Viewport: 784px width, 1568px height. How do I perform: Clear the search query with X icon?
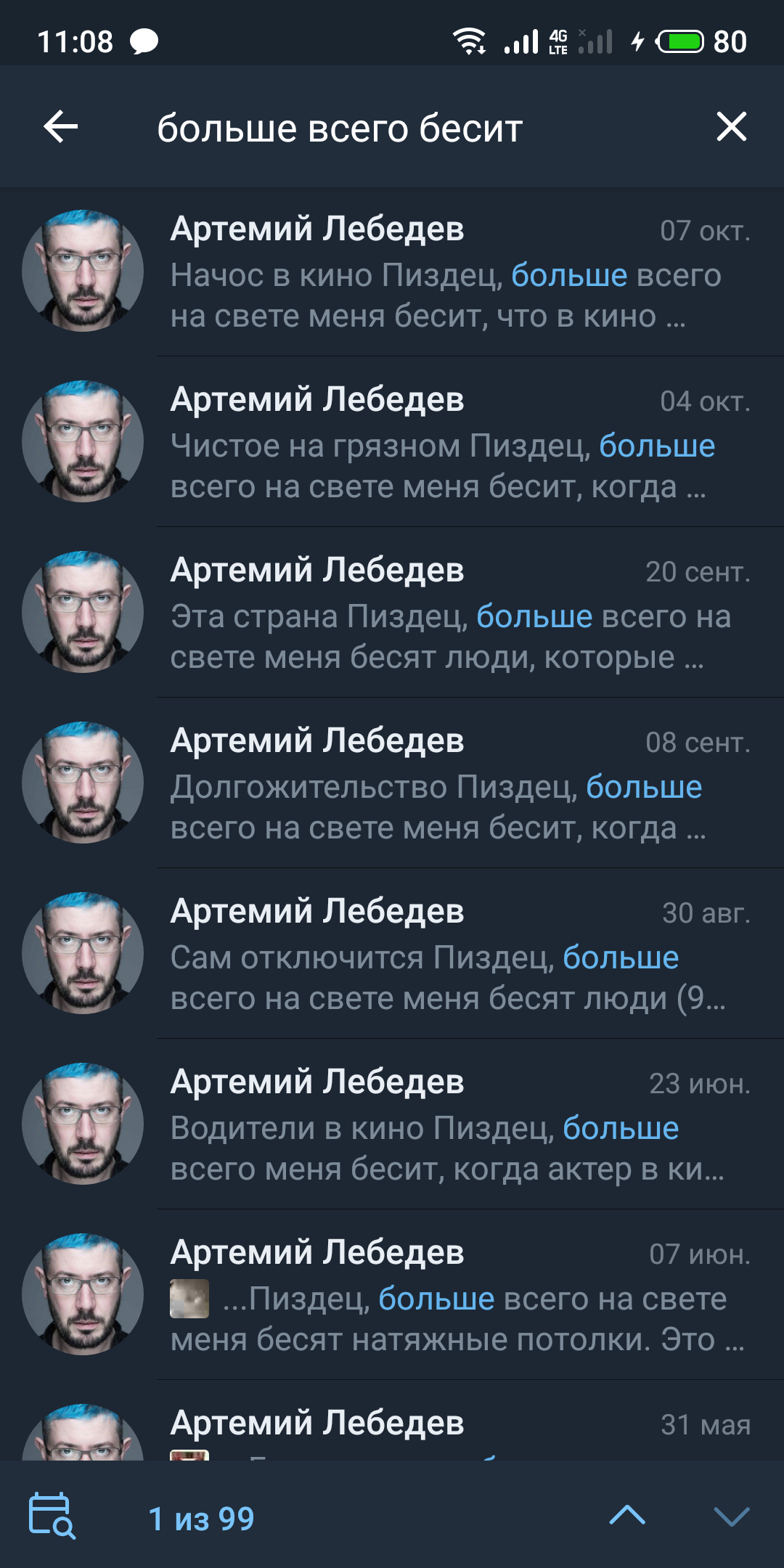[x=731, y=126]
